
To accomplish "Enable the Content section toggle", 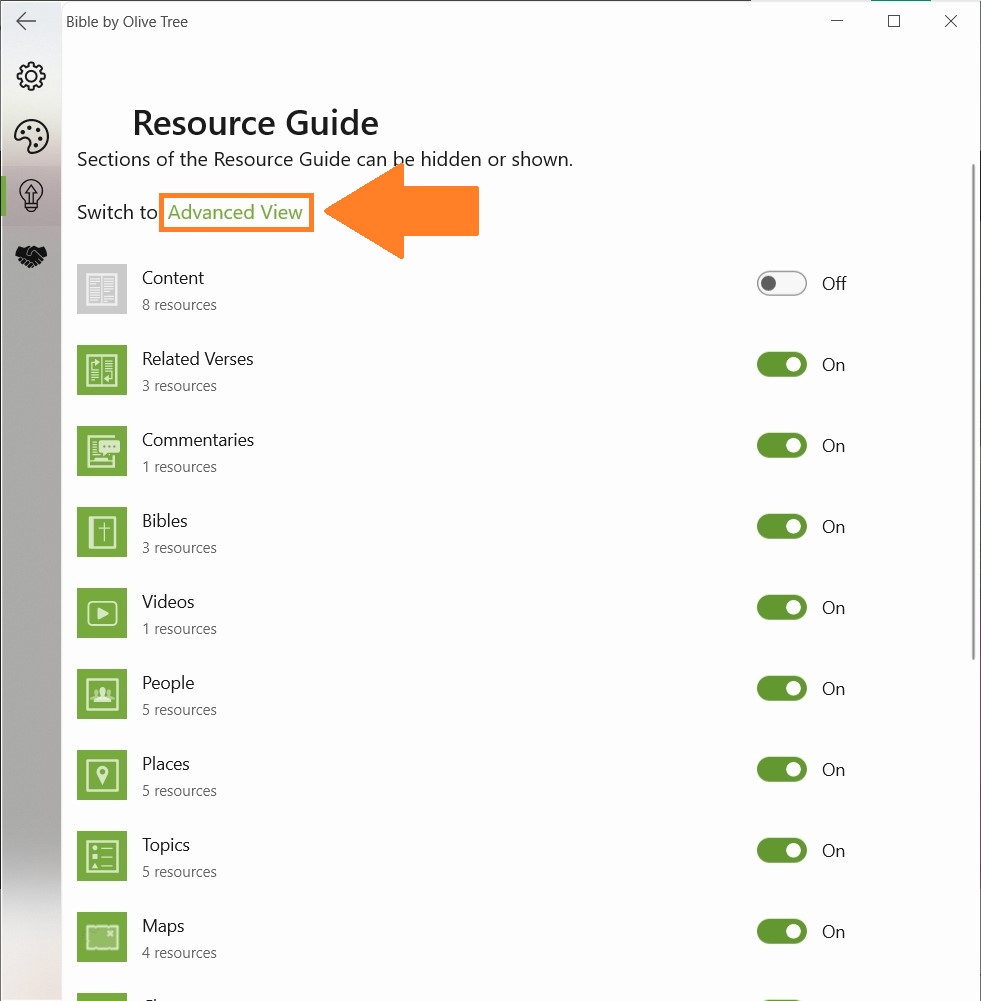I will tap(782, 283).
